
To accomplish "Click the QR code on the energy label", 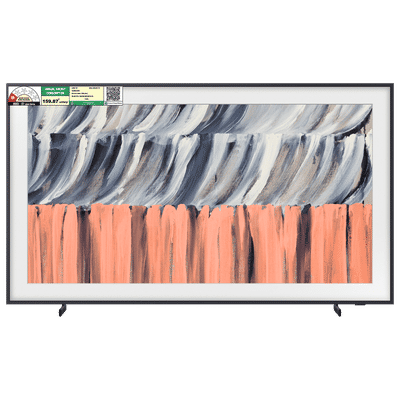I will (x=113, y=94).
